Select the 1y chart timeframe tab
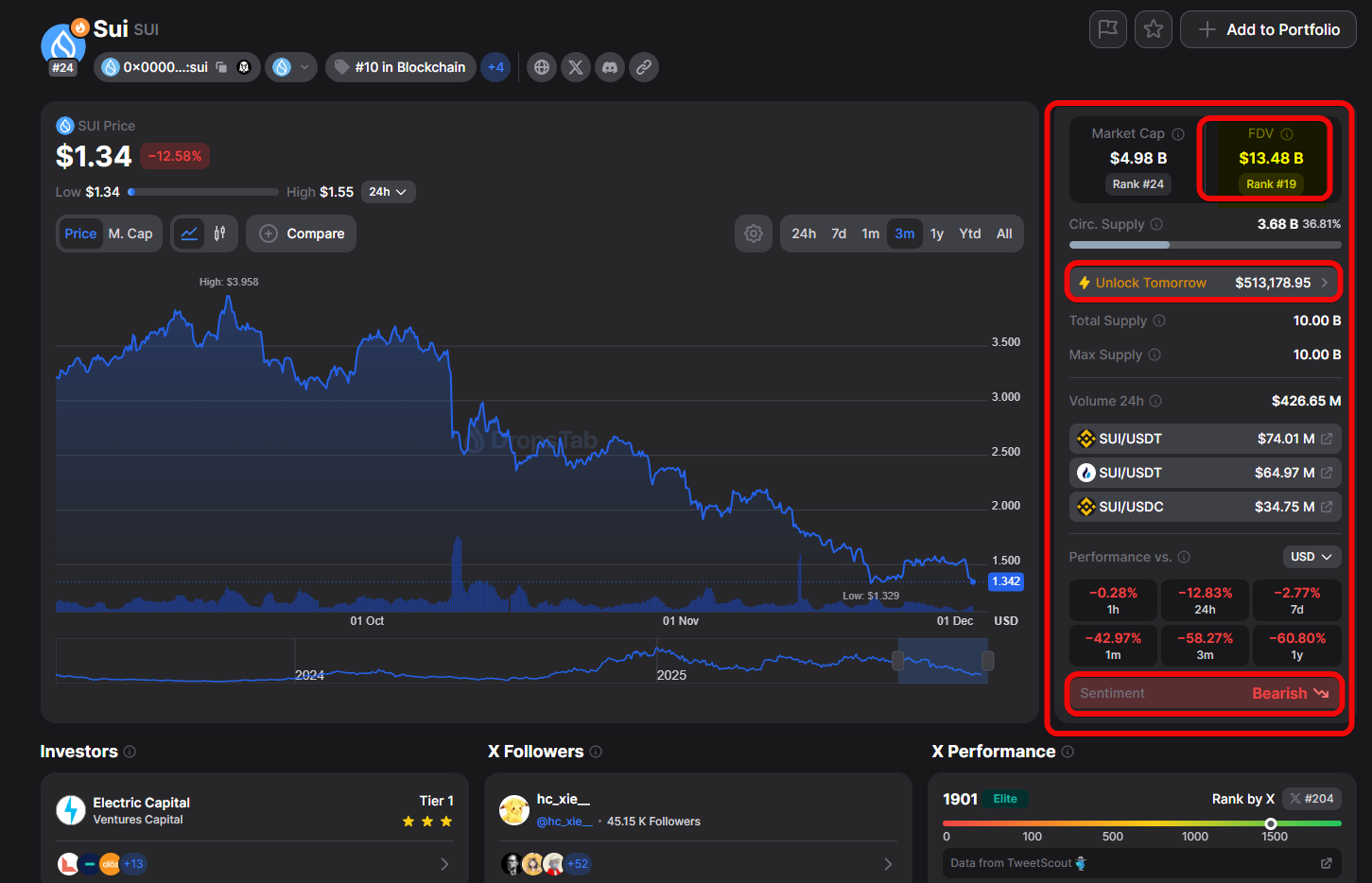The height and width of the screenshot is (883, 1372). [x=937, y=234]
